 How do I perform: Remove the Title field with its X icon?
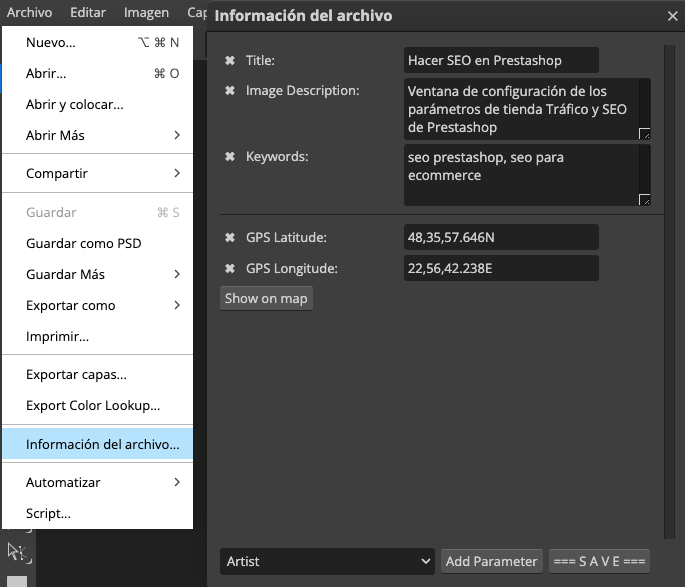click(230, 60)
